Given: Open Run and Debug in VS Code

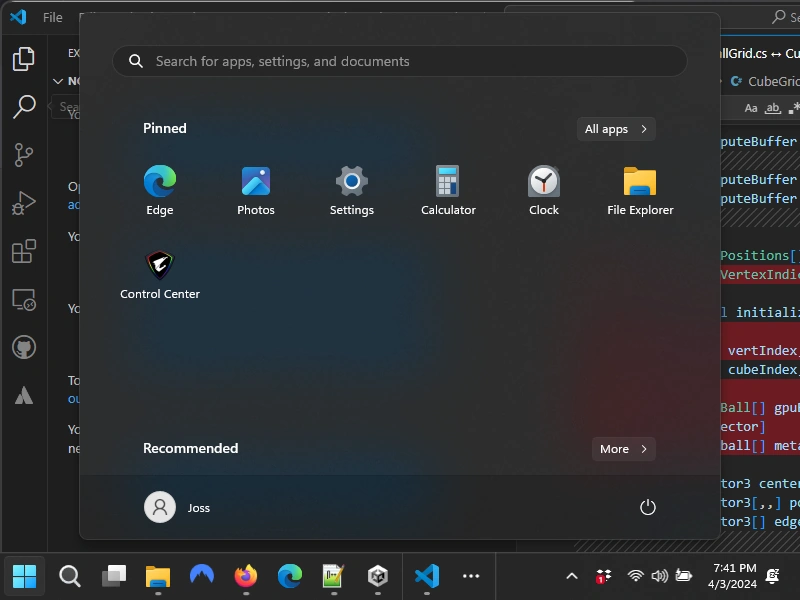Looking at the screenshot, I should [x=23, y=203].
